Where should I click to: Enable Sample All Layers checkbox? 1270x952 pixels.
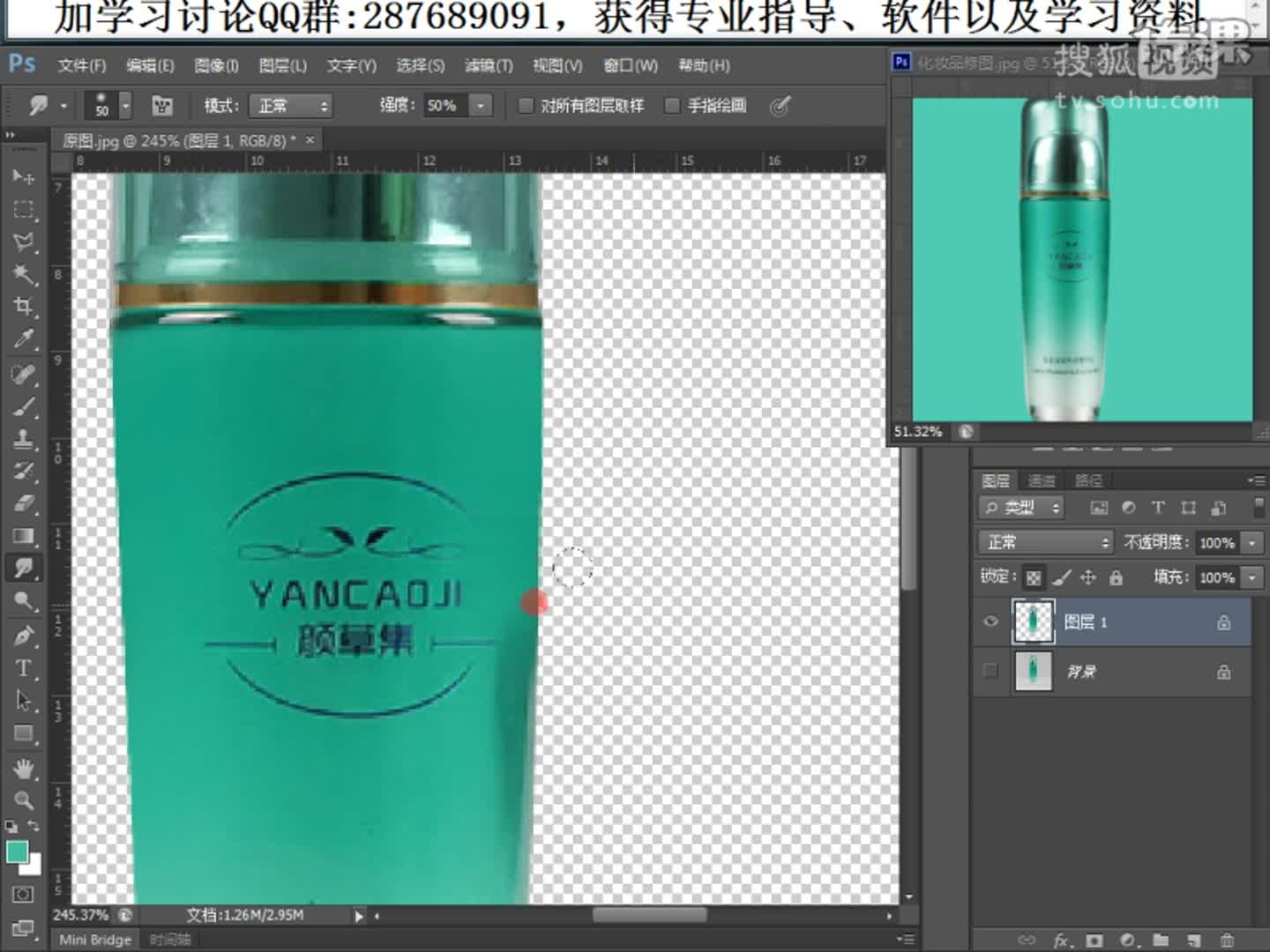click(x=526, y=106)
